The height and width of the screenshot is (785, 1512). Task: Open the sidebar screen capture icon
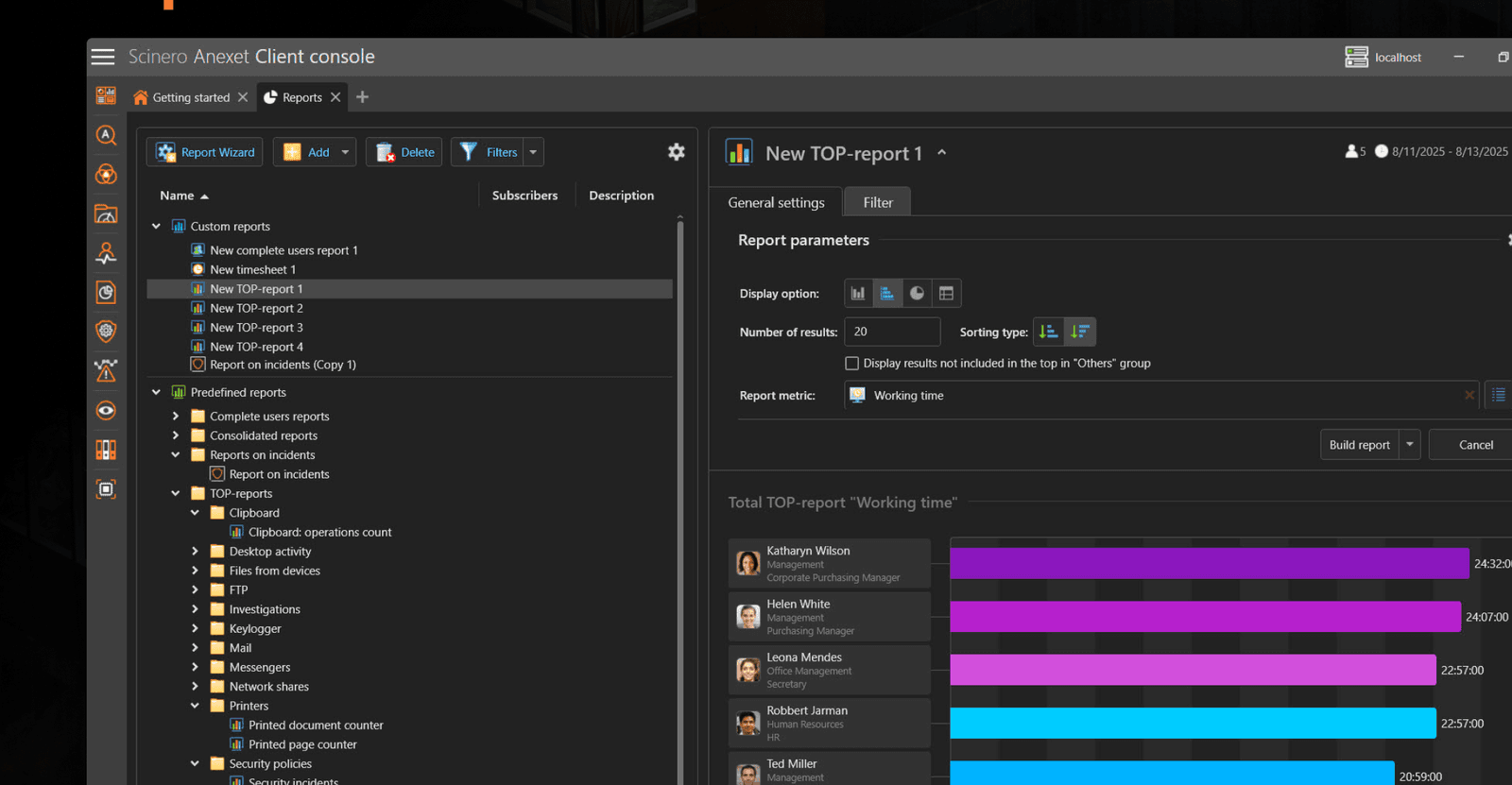[106, 489]
